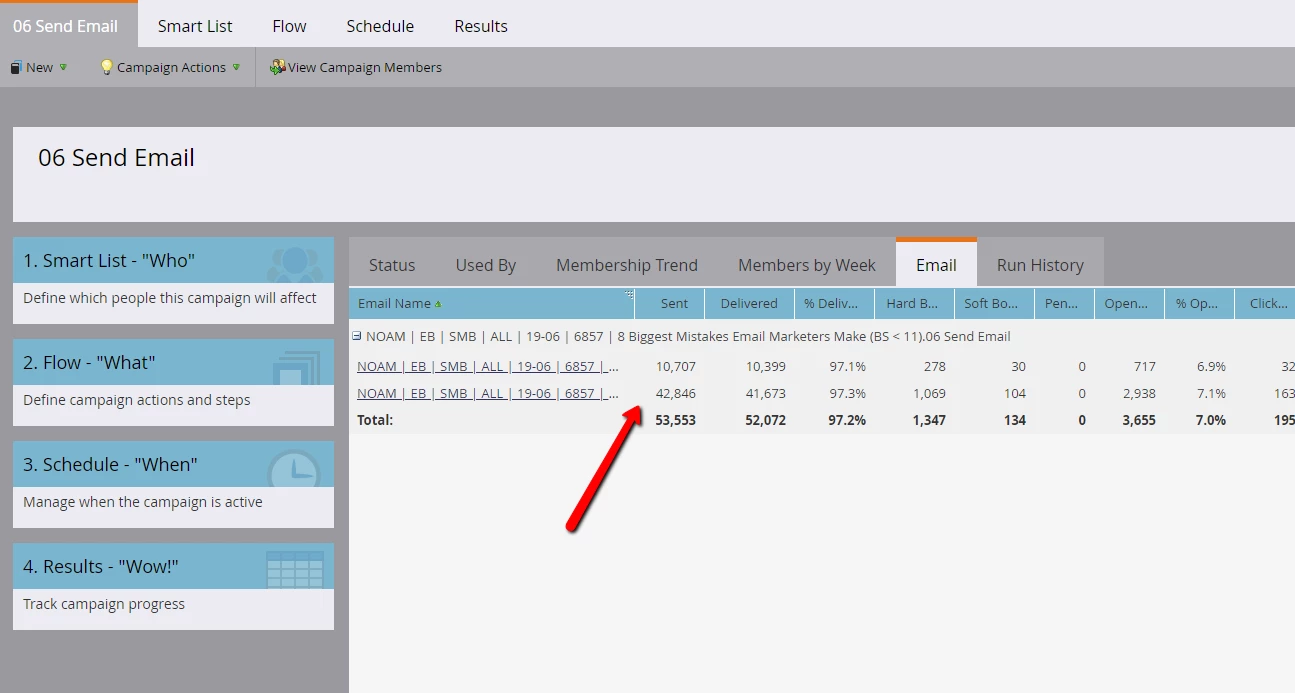Click the Flow stacked squares icon

(295, 367)
